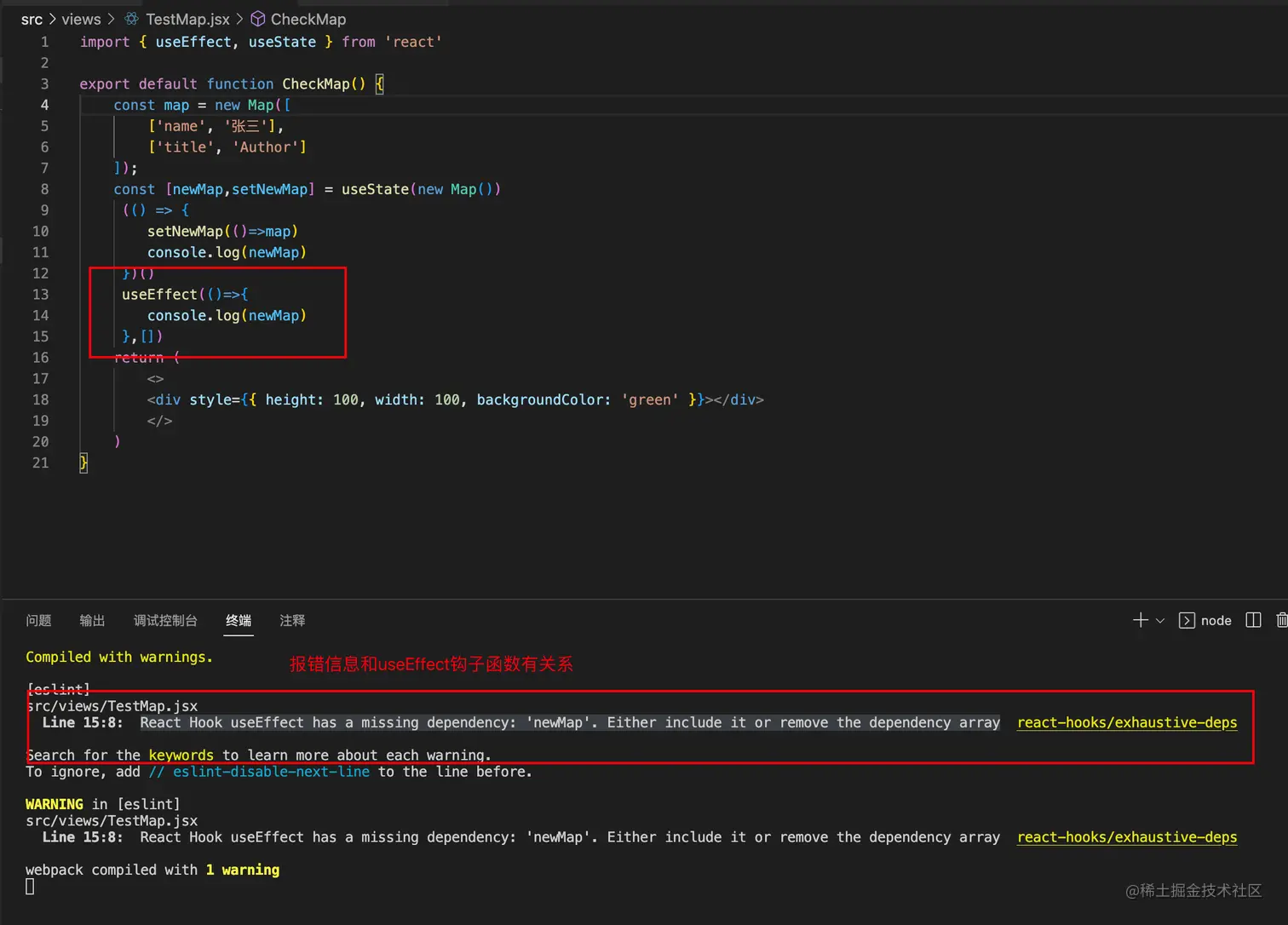Open the 注释 panel tab
The width and height of the screenshot is (1288, 925).
point(292,620)
